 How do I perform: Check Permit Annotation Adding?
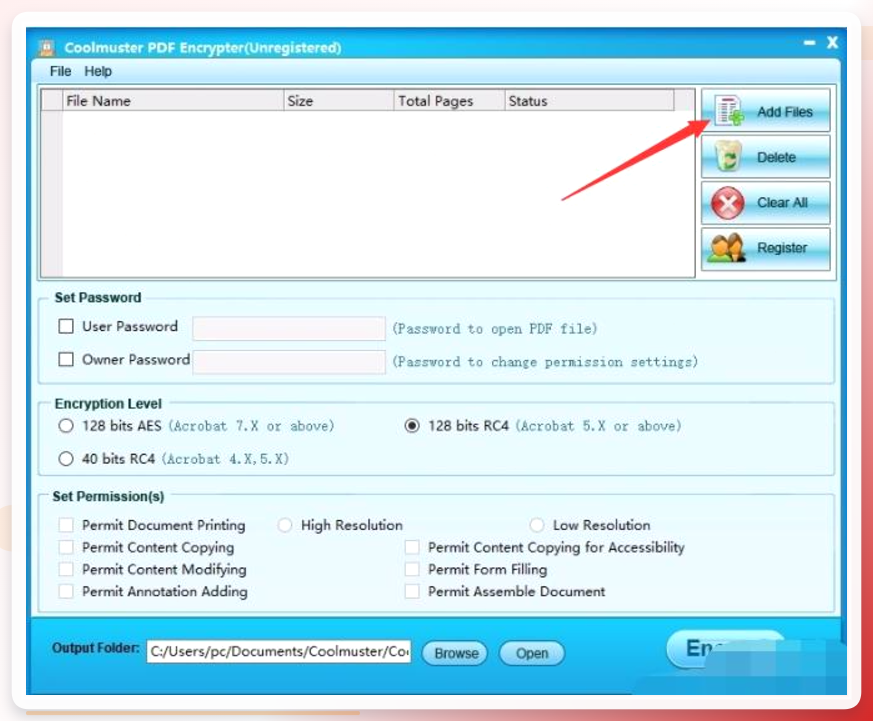pos(66,591)
